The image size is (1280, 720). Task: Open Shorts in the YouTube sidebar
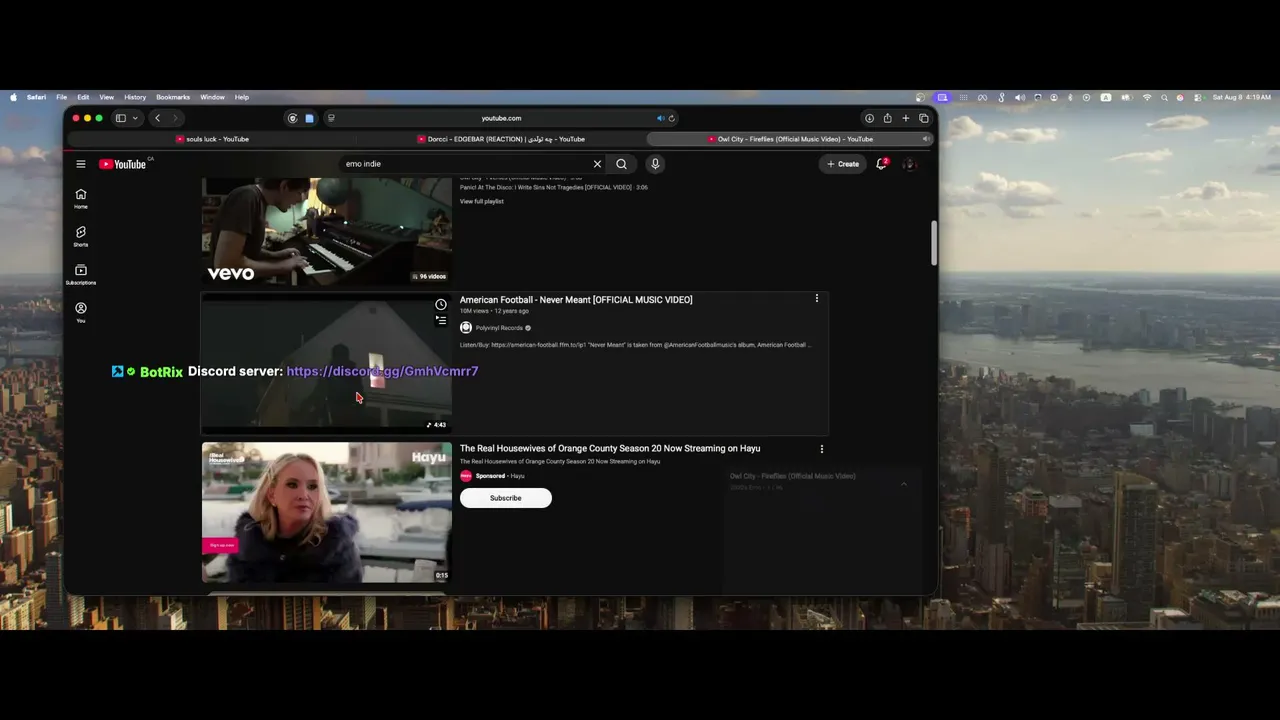(81, 236)
